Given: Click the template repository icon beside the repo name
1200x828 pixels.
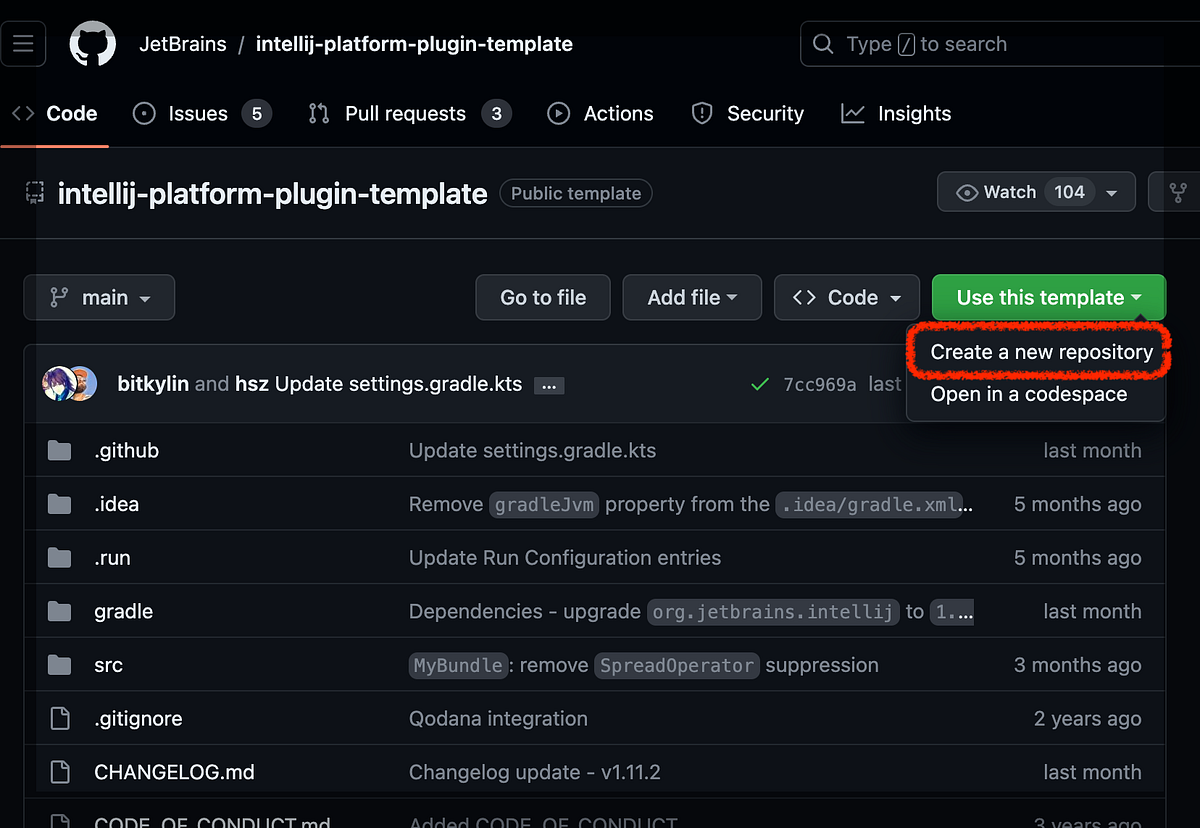Looking at the screenshot, I should [x=34, y=193].
